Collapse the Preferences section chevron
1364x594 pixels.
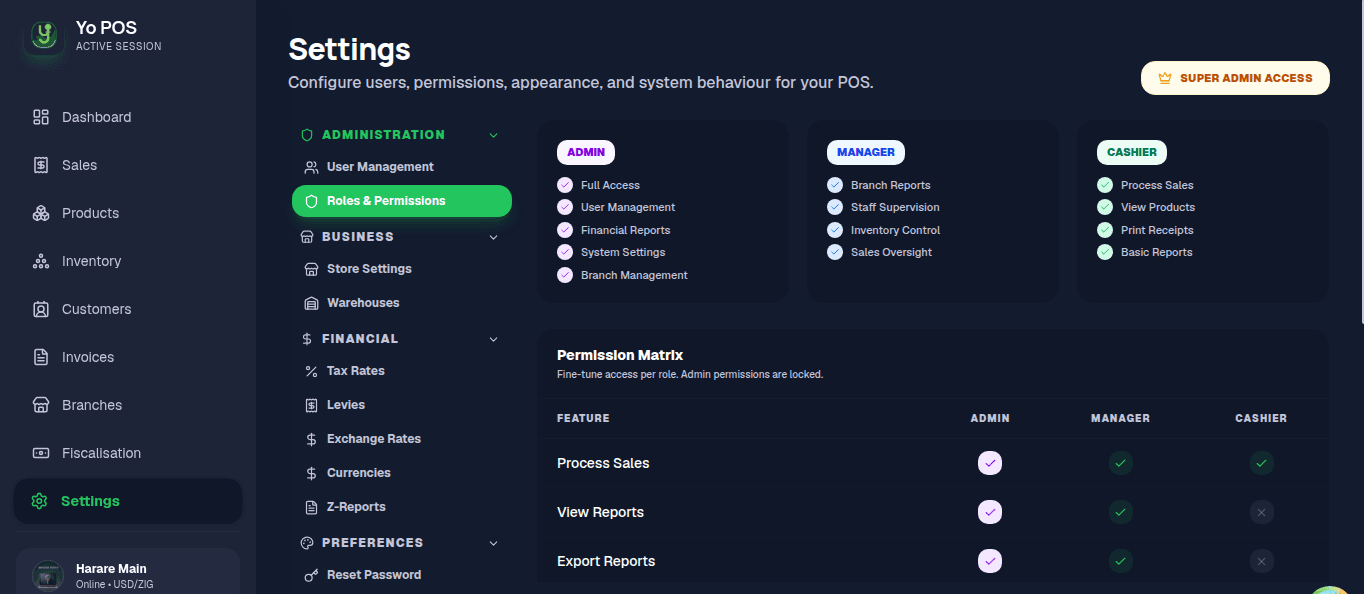point(493,543)
